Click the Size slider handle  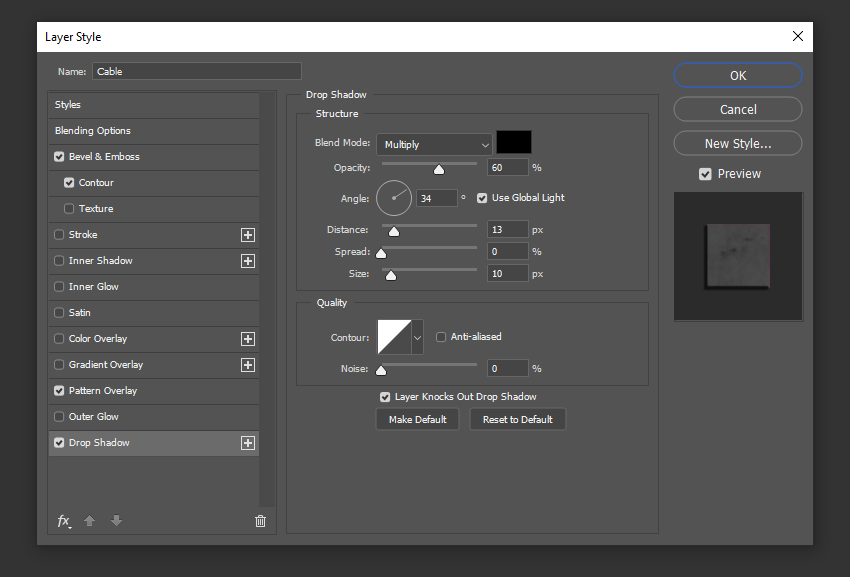(x=391, y=276)
